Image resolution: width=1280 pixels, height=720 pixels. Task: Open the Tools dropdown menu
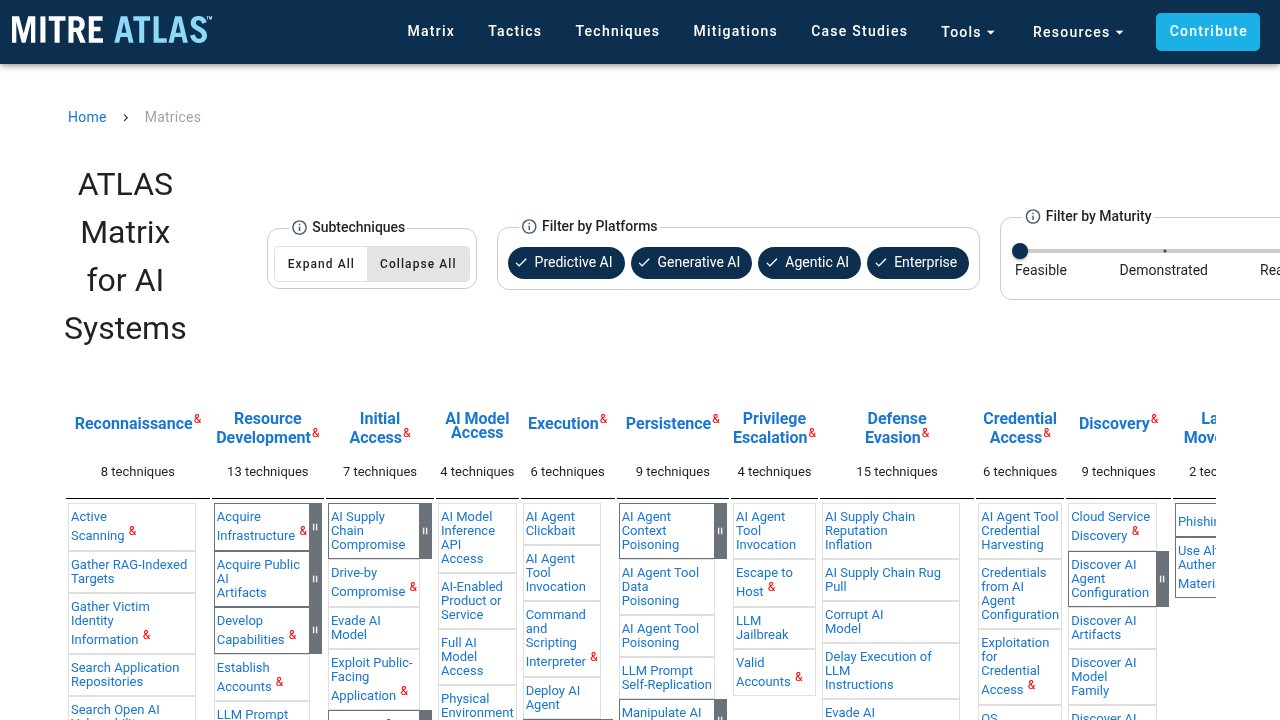coord(968,32)
